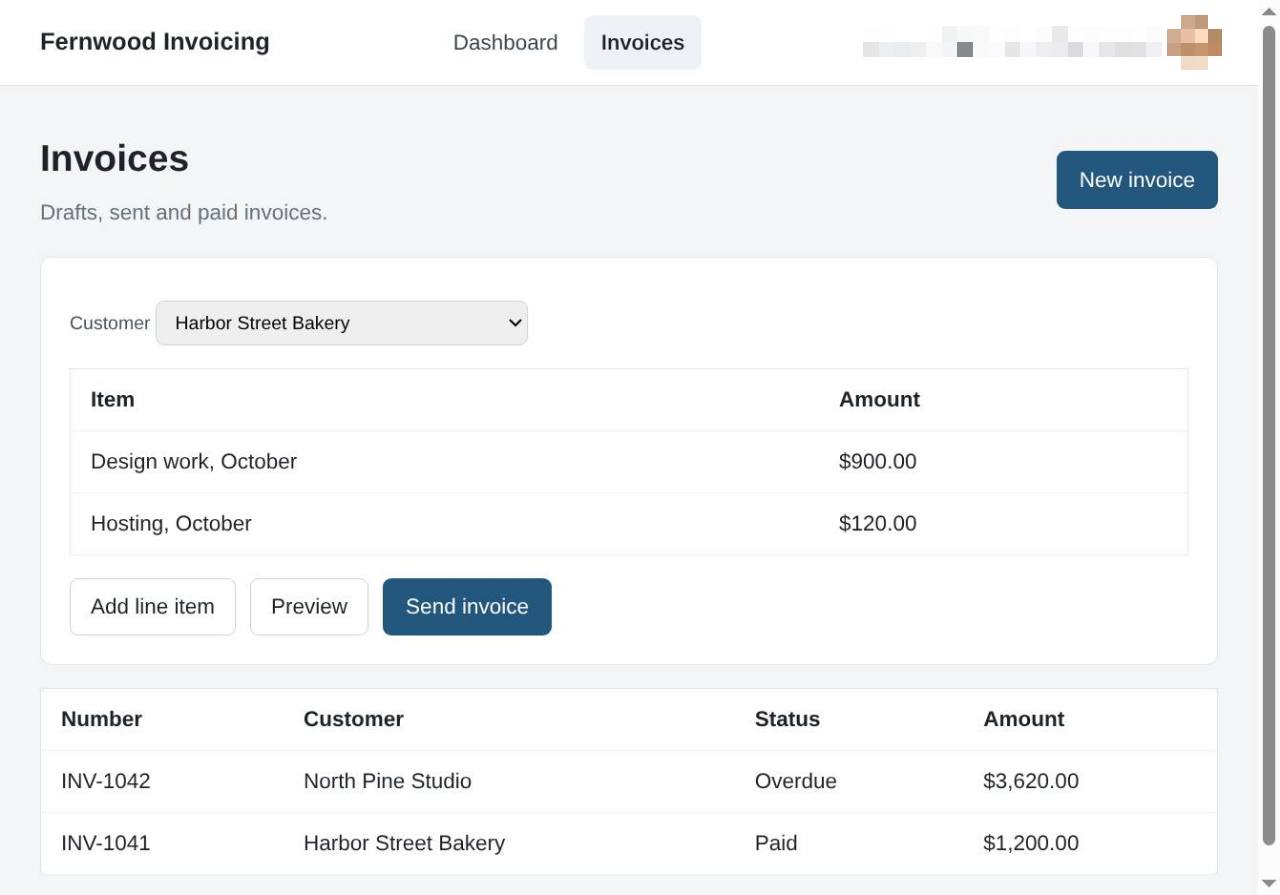Open invoice INV-1042 row
The height and width of the screenshot is (895, 1280).
629,781
